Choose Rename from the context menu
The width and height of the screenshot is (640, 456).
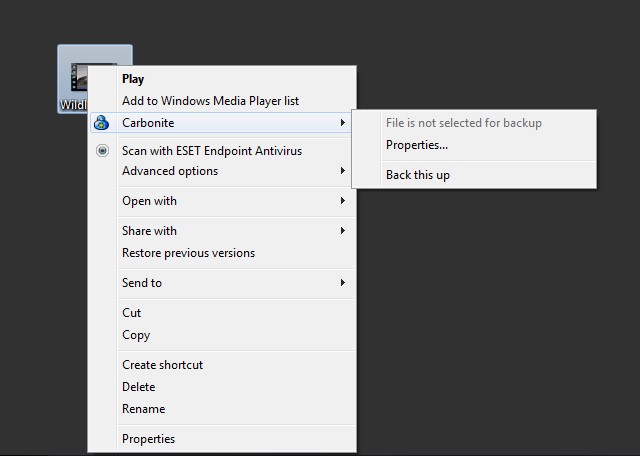click(x=143, y=409)
